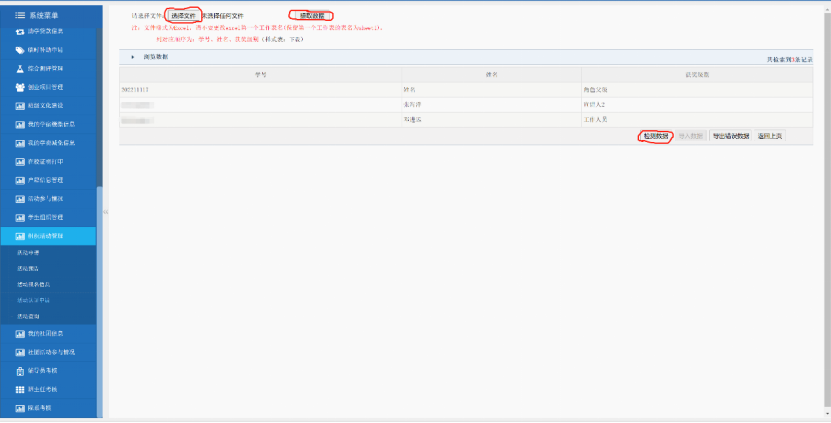The width and height of the screenshot is (831, 423).
Task: Click 返回上页 to go back
Action: [770, 135]
